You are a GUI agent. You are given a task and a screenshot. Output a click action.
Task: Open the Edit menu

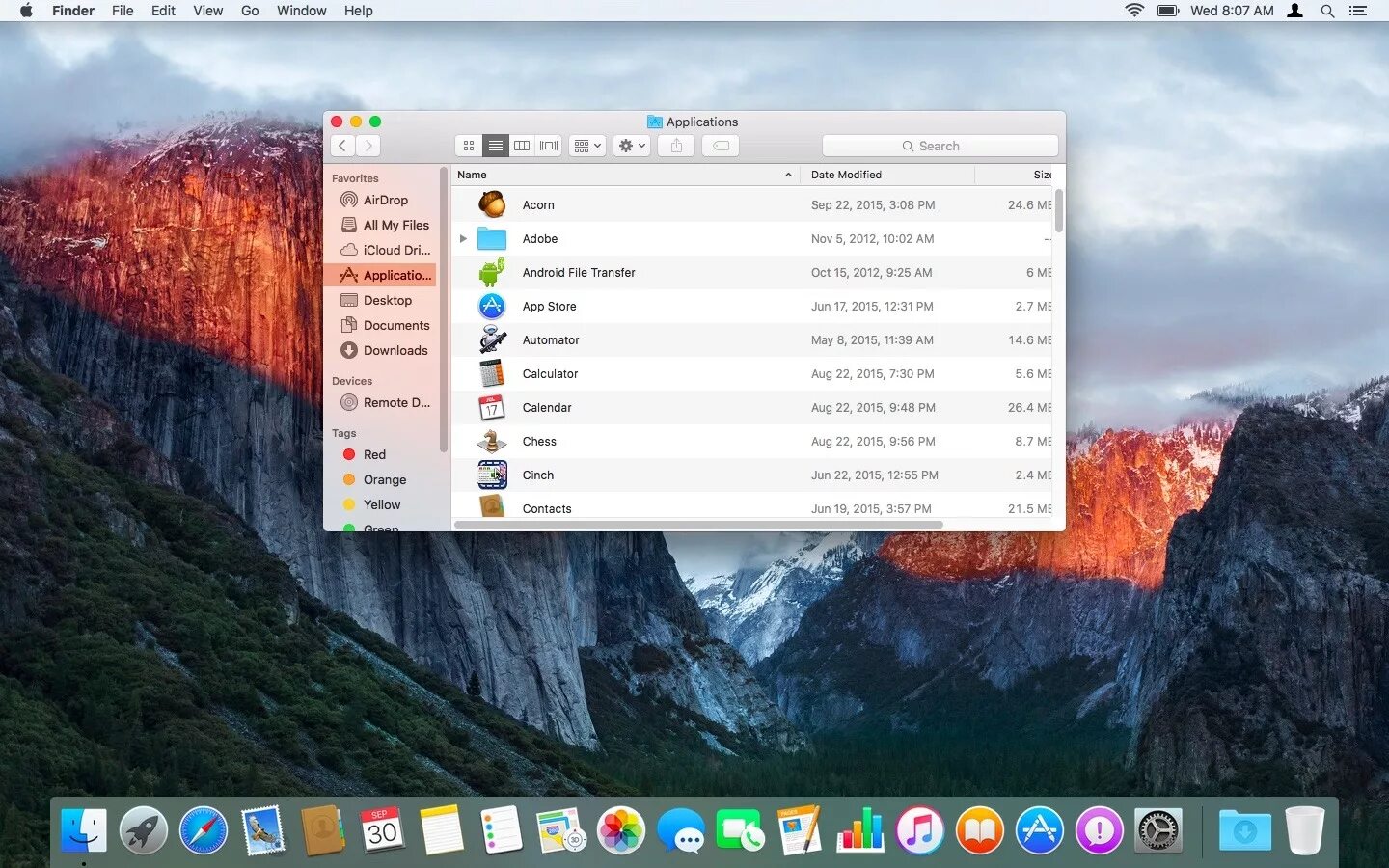pos(163,11)
